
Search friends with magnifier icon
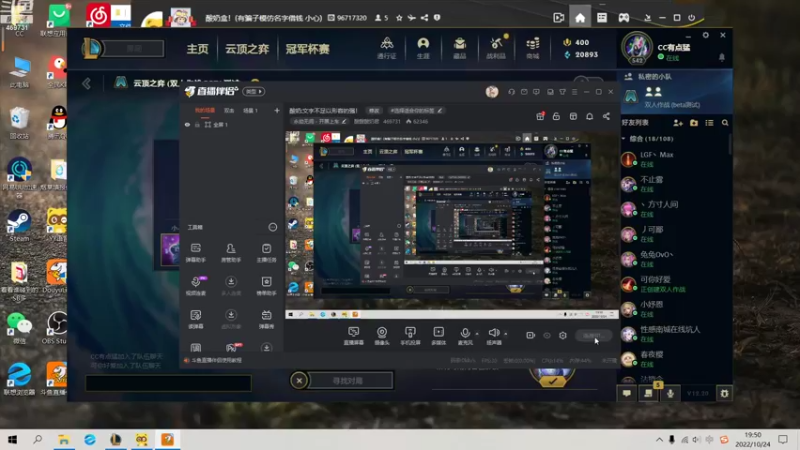pos(725,123)
